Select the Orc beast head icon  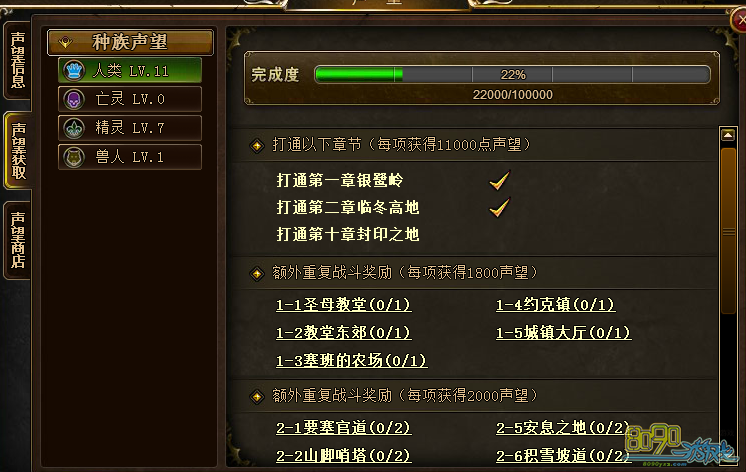point(74,157)
